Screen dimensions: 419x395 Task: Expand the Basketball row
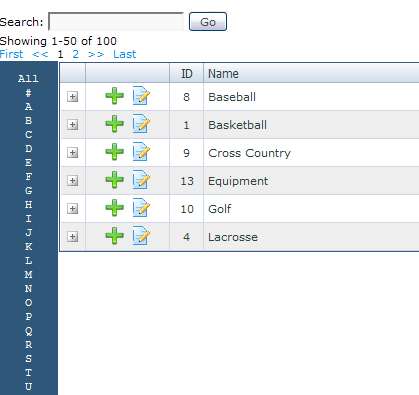point(72,125)
